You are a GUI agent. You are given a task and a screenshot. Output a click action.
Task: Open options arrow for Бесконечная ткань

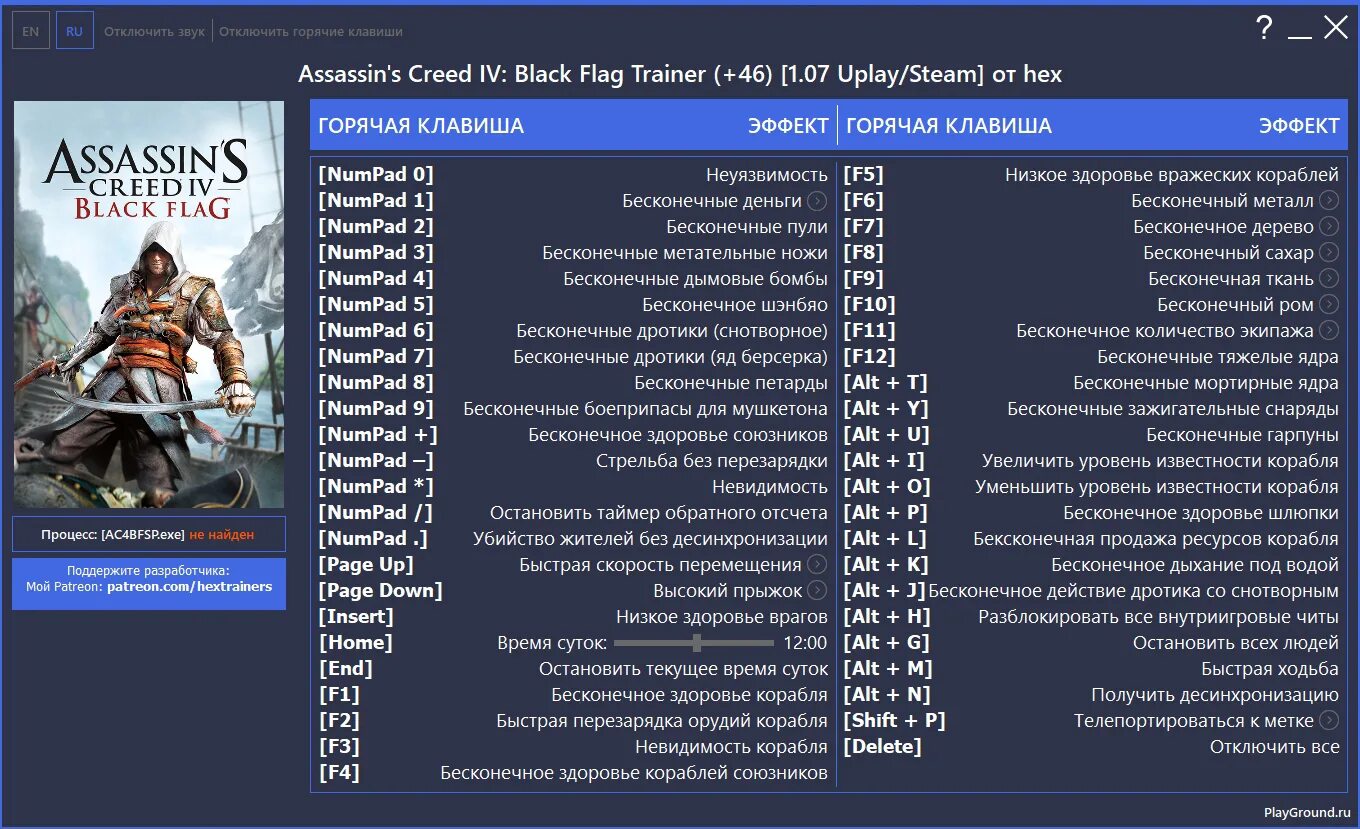click(x=1329, y=279)
